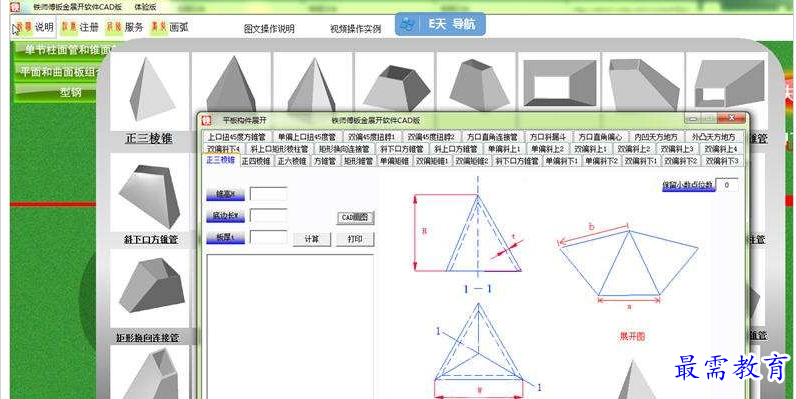Switch to the 方口直角连接管 tab
This screenshot has width=796, height=399.
coord(492,137)
